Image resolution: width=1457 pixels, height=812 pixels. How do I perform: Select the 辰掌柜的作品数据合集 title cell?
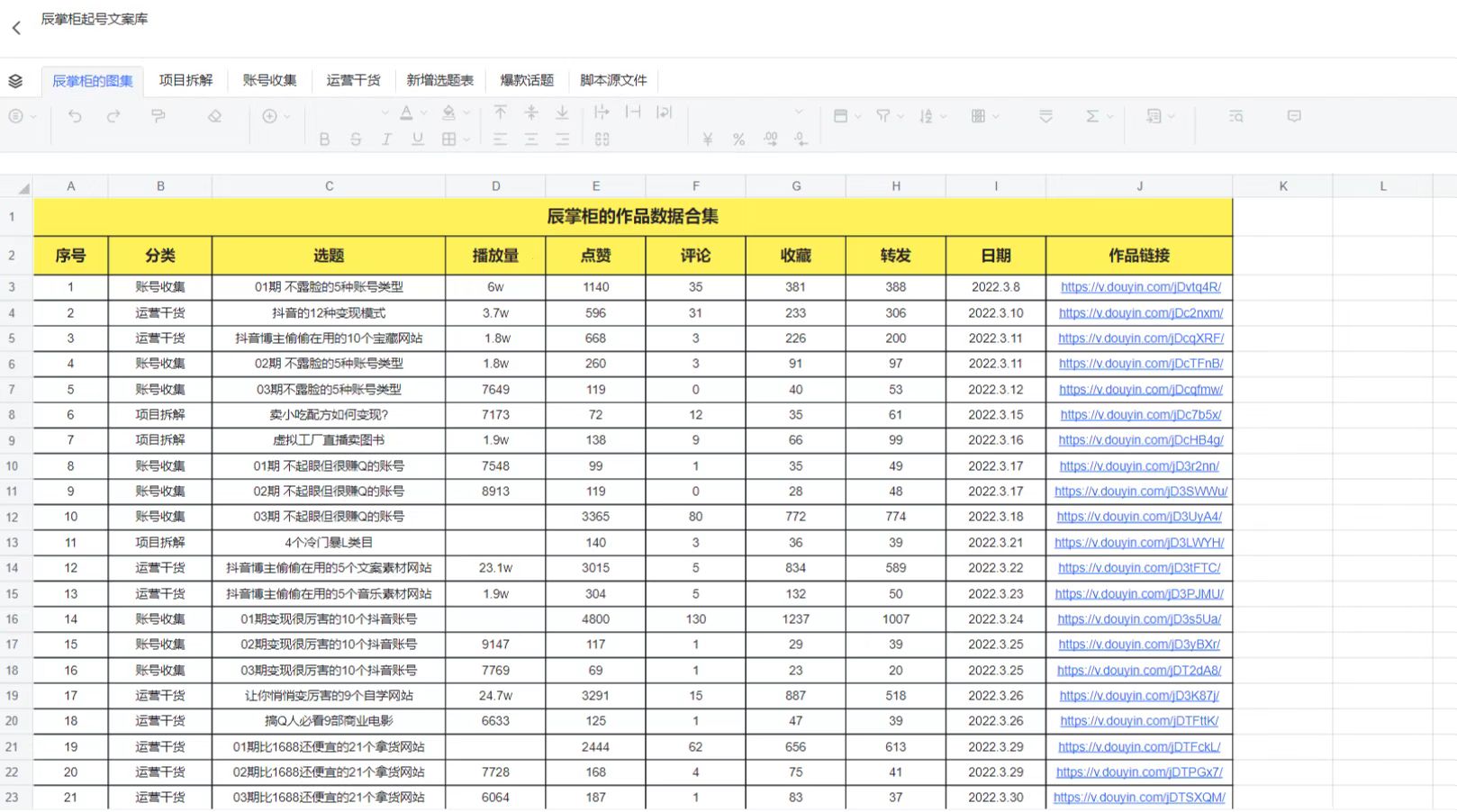pos(632,216)
